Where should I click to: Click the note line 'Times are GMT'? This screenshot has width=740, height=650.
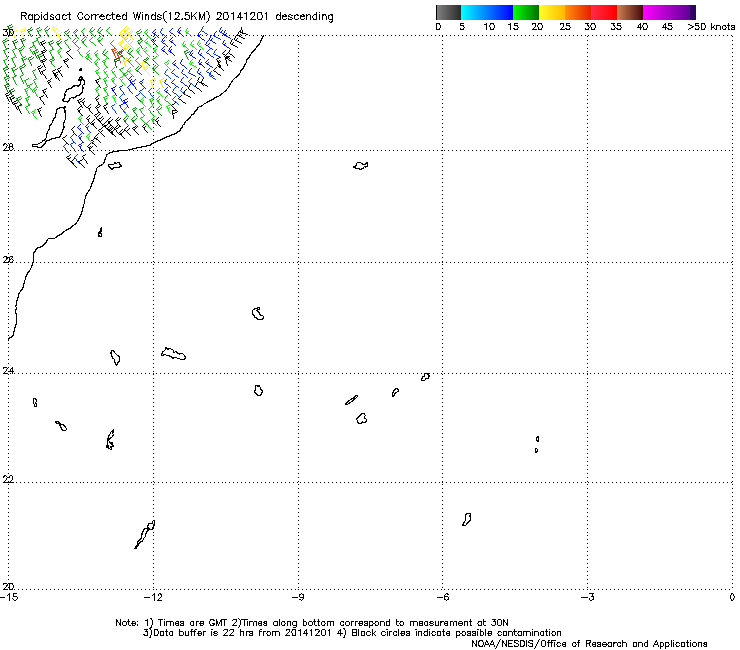point(193,623)
